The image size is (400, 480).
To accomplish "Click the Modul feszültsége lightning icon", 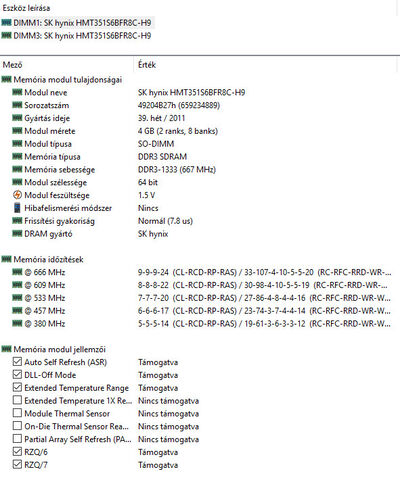I will tap(17, 195).
